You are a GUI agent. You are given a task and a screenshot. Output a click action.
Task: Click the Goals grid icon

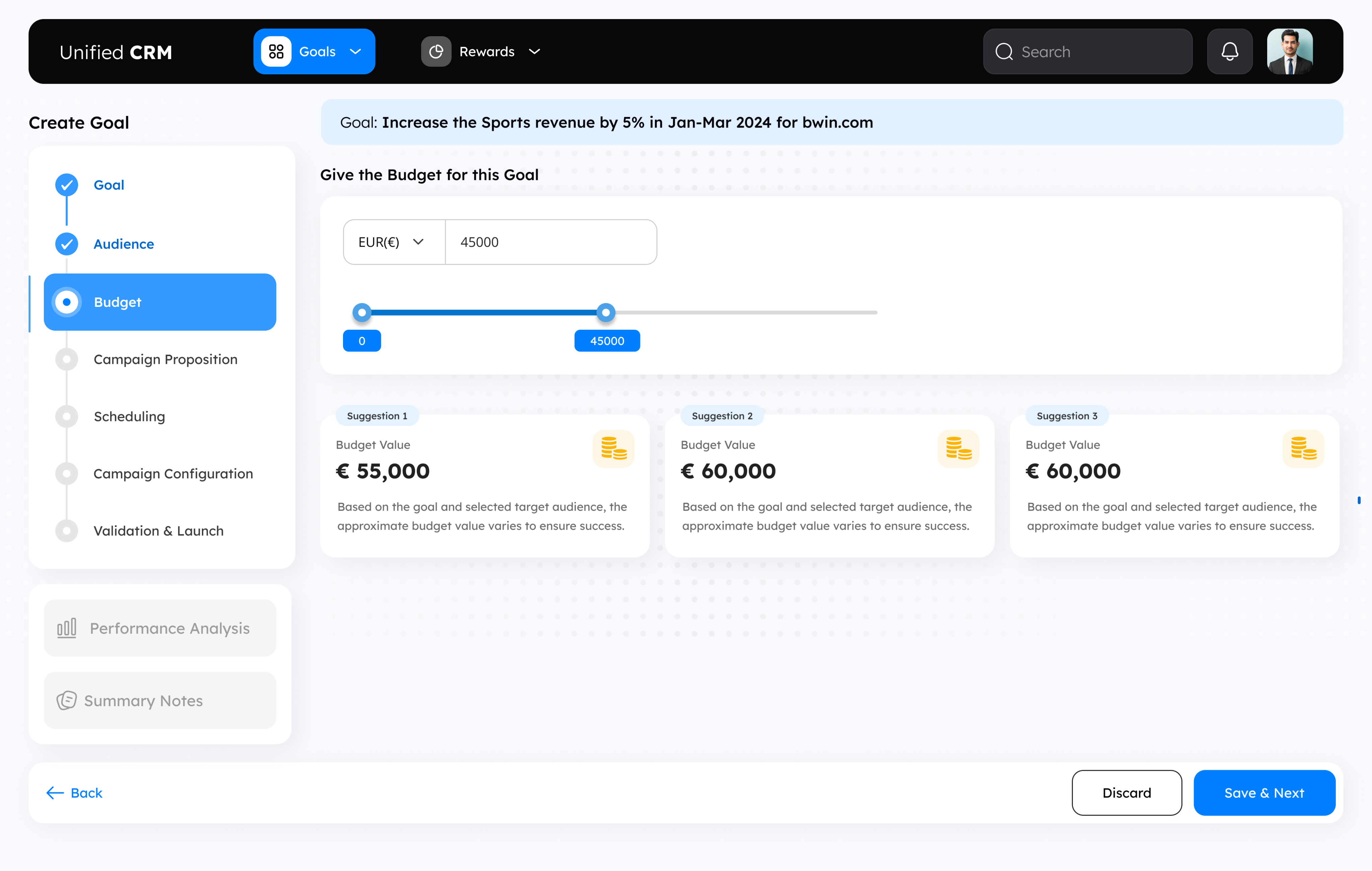pyautogui.click(x=276, y=52)
